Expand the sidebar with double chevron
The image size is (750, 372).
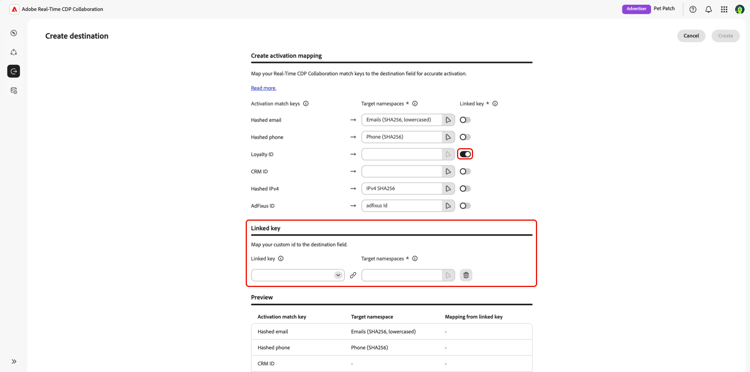pyautogui.click(x=13, y=361)
